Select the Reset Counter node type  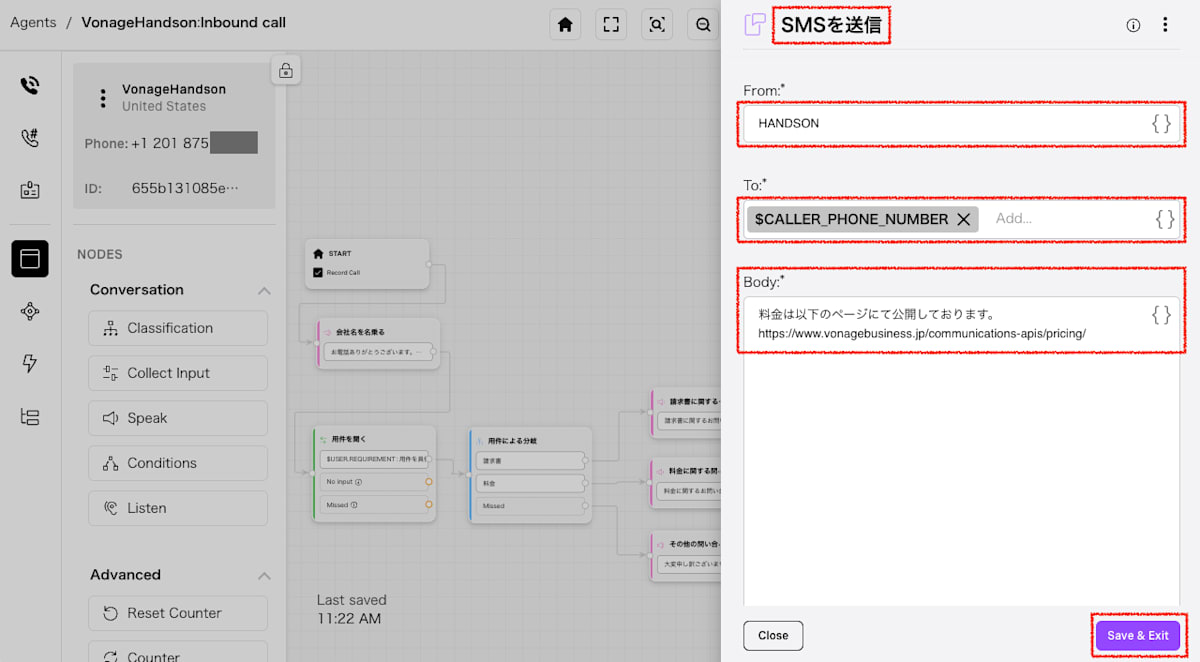178,613
